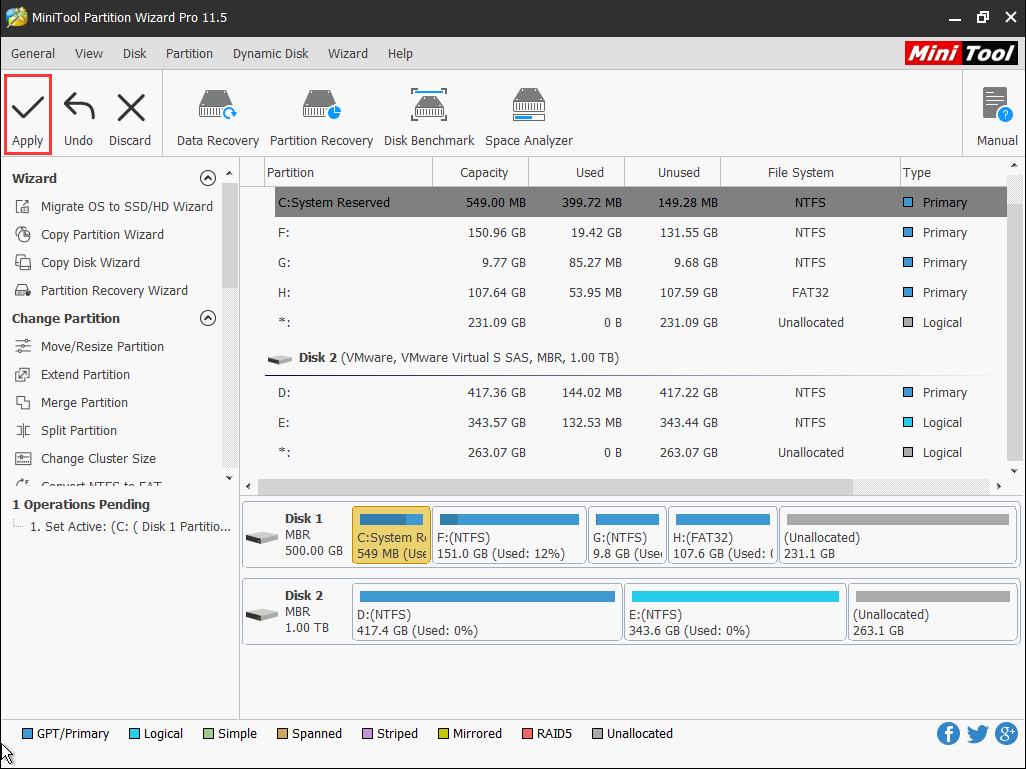
Task: Sort by the Capacity column header
Action: (x=481, y=173)
